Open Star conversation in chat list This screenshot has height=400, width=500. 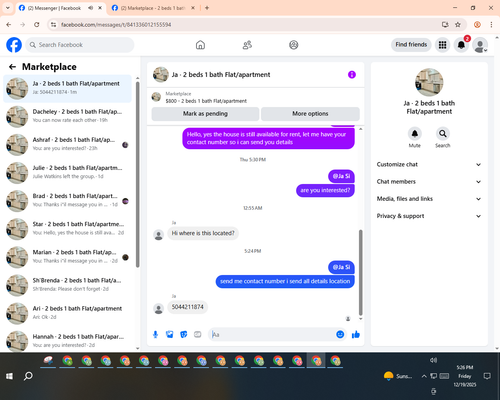[x=67, y=229]
